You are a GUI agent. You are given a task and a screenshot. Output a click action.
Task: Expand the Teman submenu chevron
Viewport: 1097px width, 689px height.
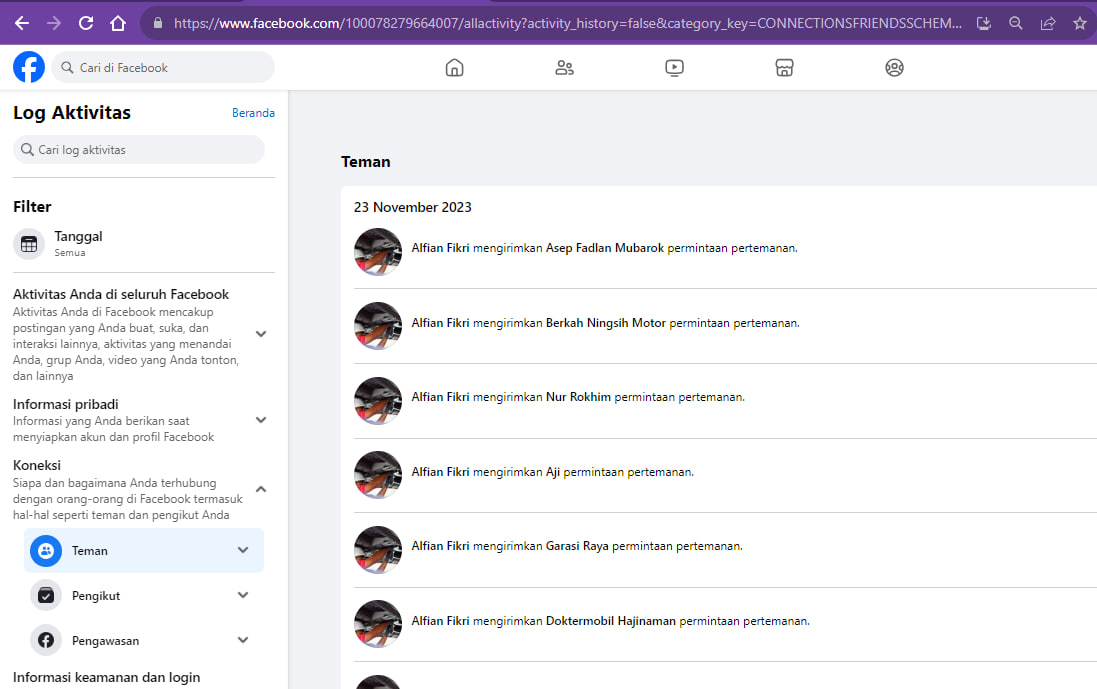tap(243, 550)
